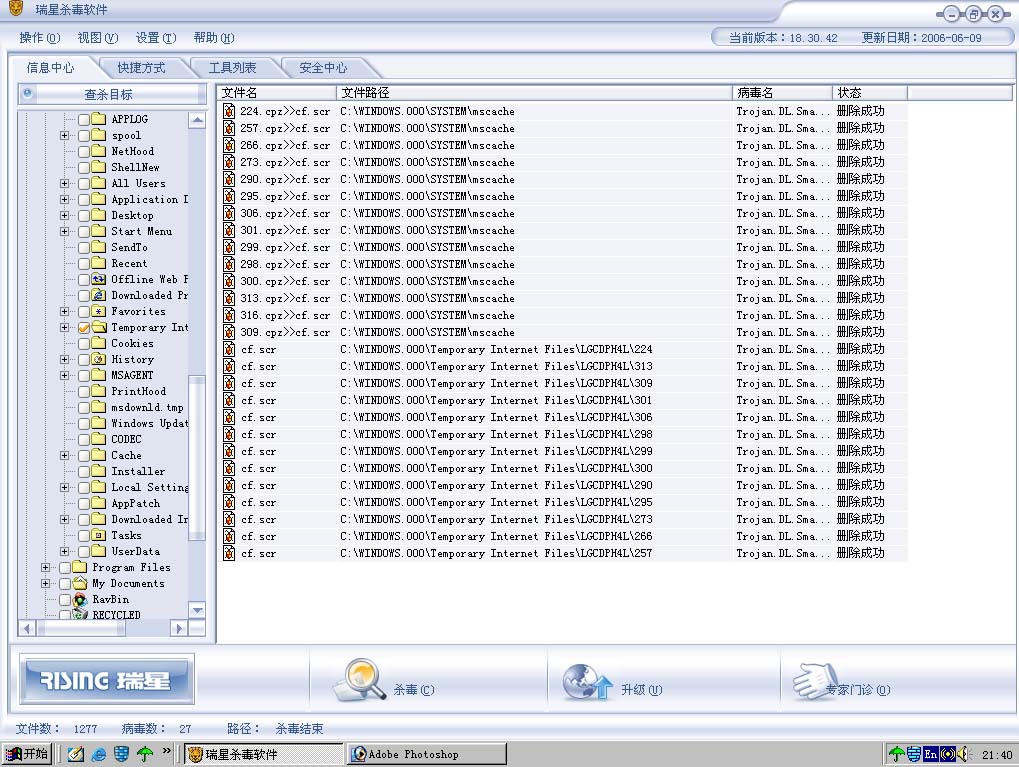Expand the Start Menu tree node

(64, 231)
